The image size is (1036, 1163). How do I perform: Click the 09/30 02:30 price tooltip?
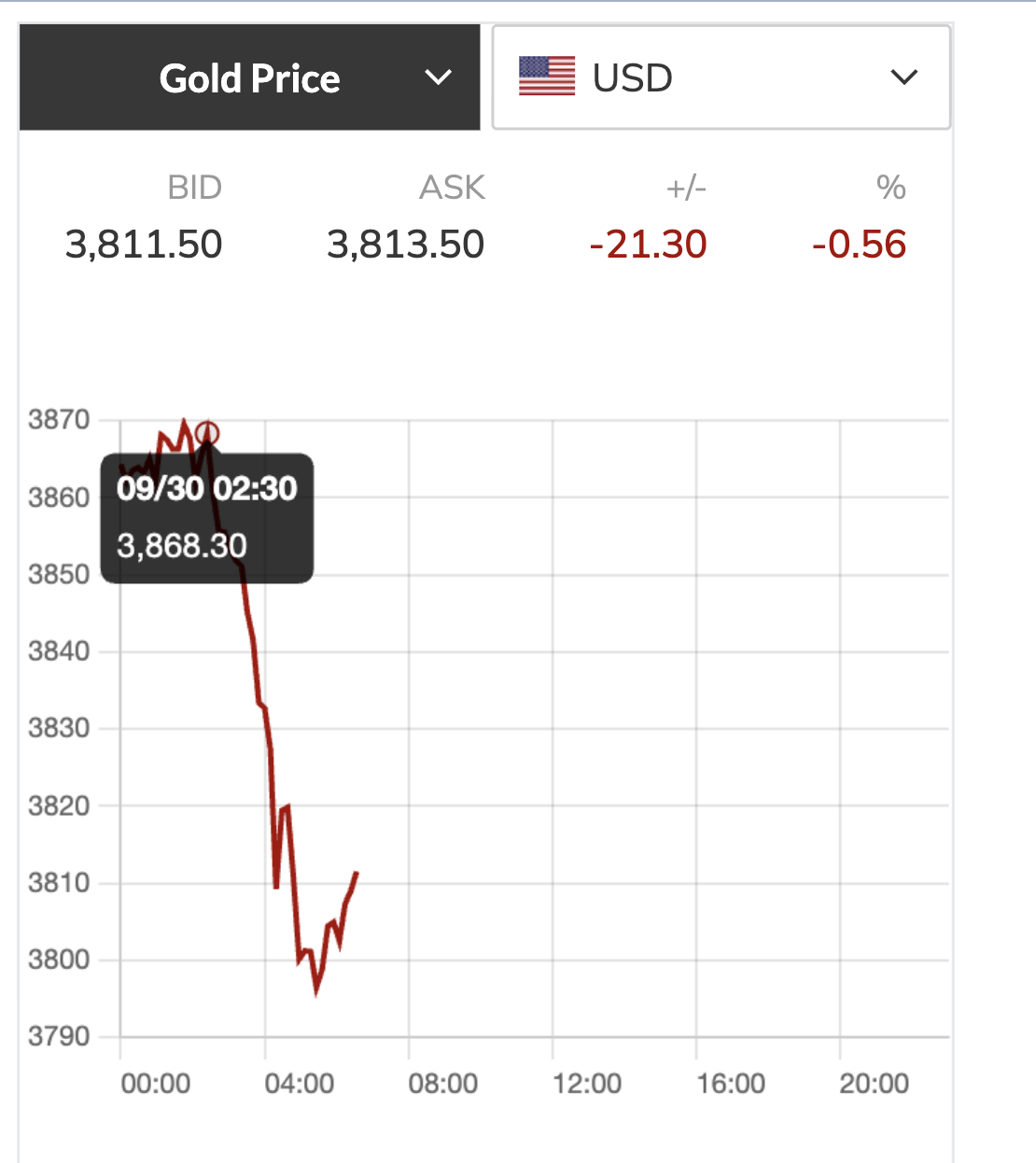coord(207,518)
